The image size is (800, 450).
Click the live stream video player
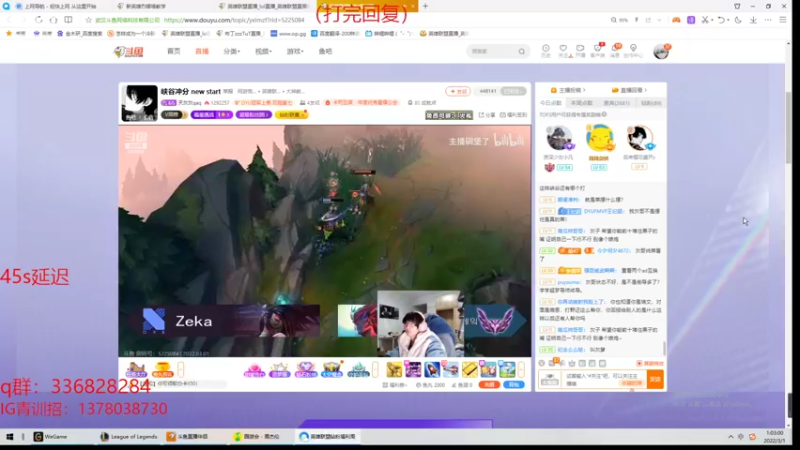324,241
